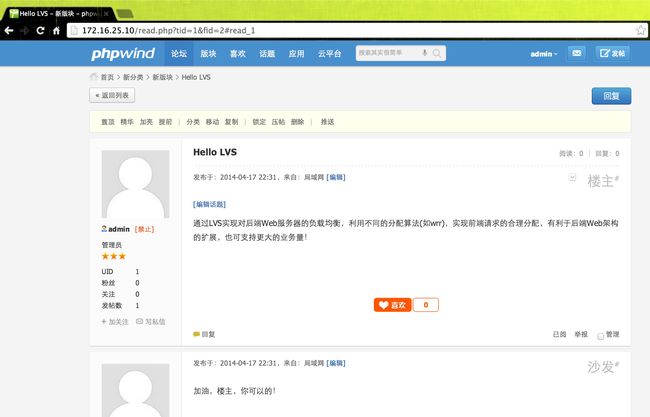
Task: Click 提前 moderation action
Action: tap(165, 122)
